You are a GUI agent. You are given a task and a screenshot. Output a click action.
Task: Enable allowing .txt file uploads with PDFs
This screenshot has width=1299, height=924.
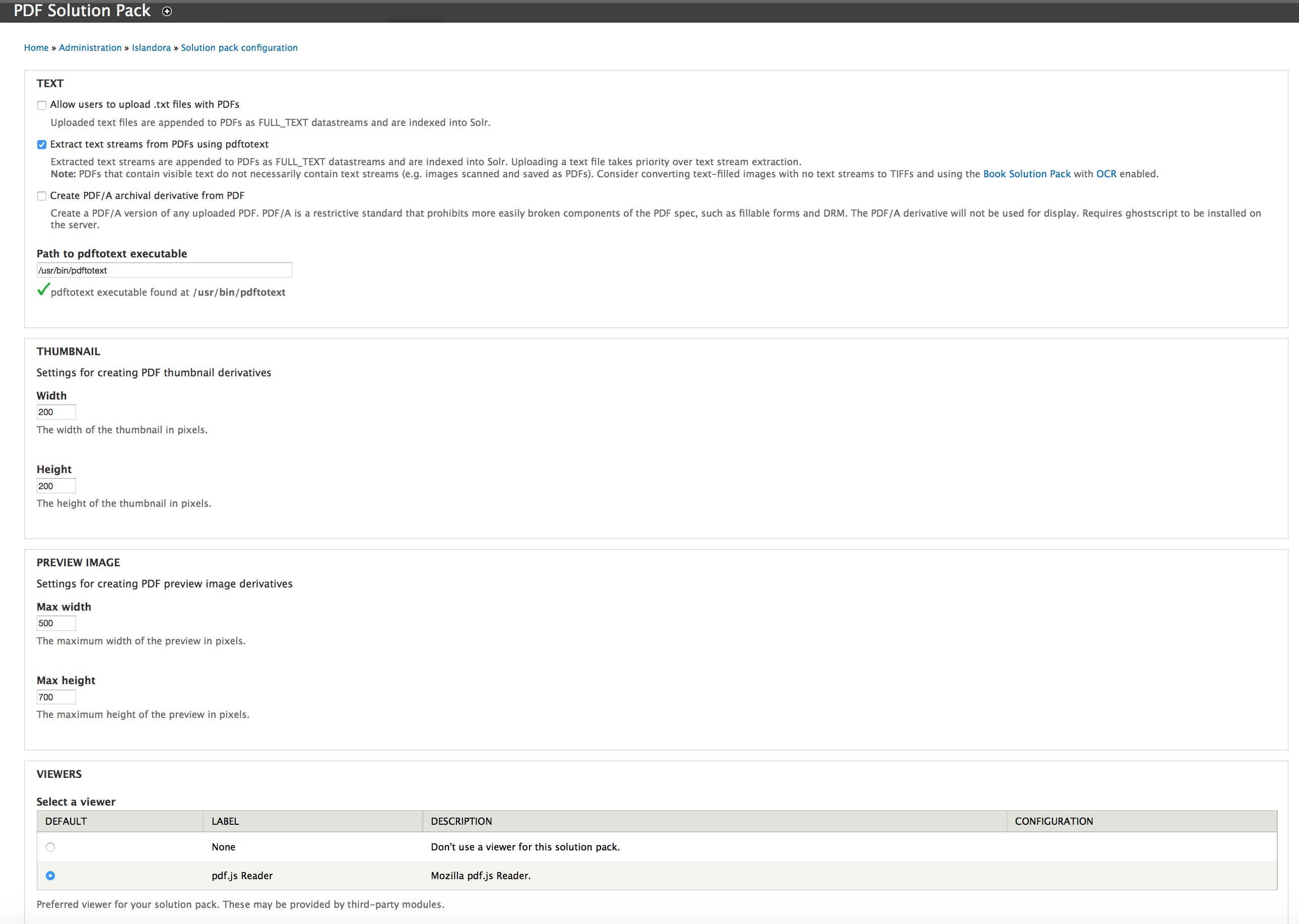[x=41, y=105]
